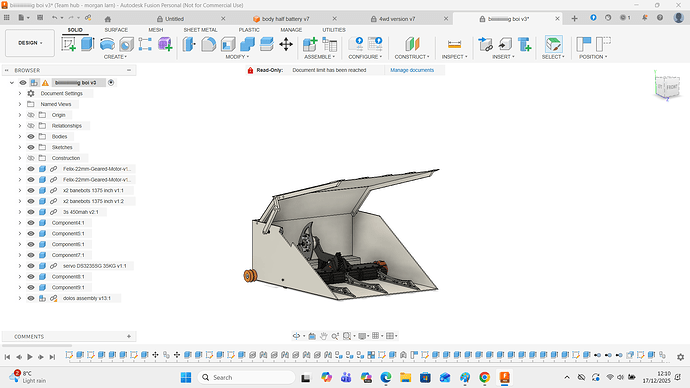Hide the dolos assembly v13:1 component

coord(31,298)
